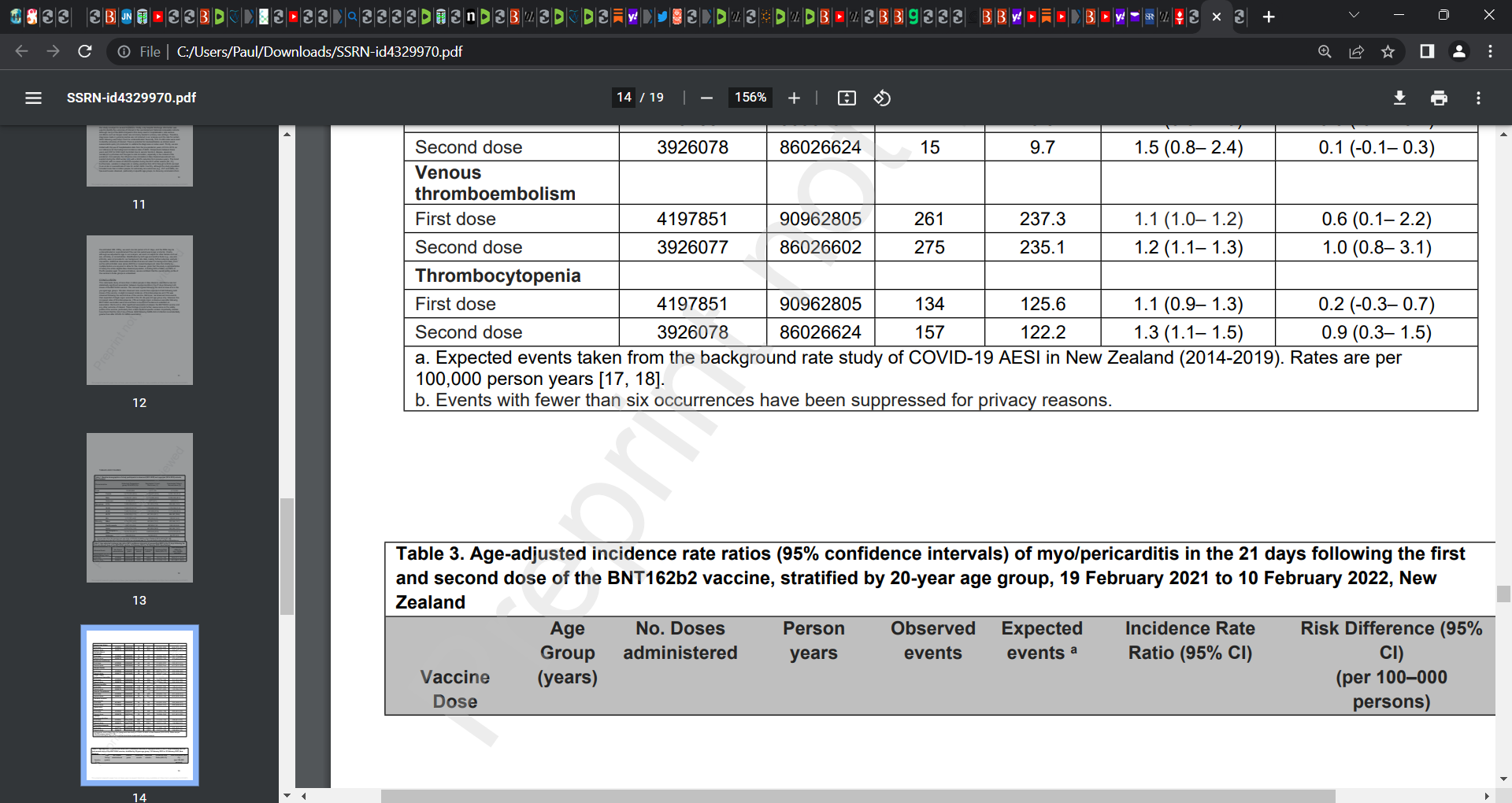Bookmark this tab with the star icon
The width and height of the screenshot is (1512, 803).
[1388, 51]
